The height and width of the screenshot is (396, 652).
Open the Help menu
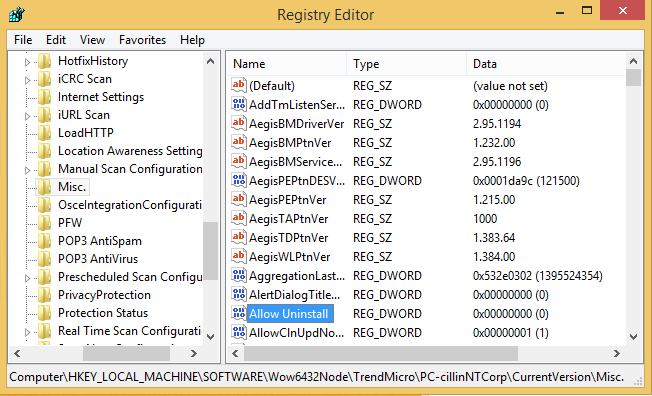point(192,40)
